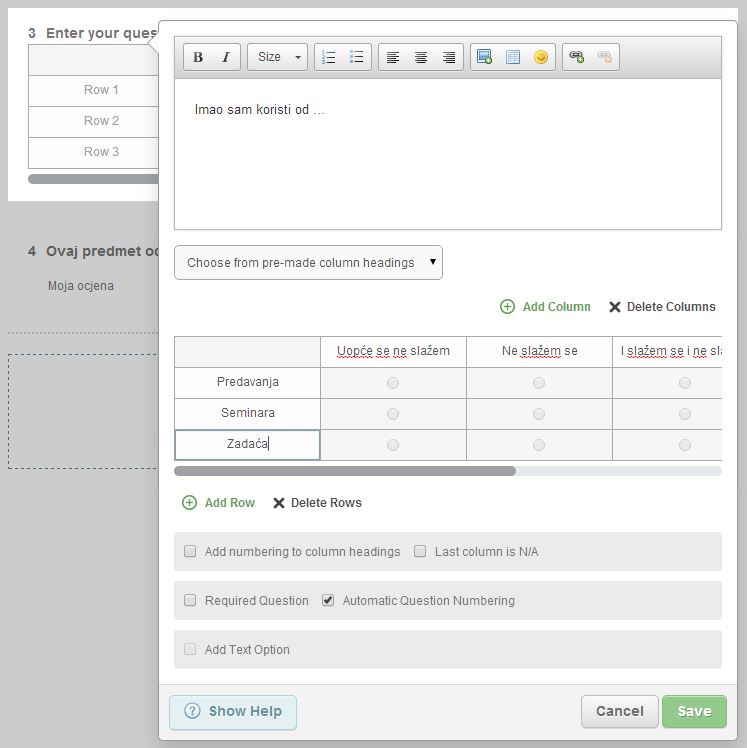Click the Seminara row label field
The image size is (747, 748).
(248, 413)
